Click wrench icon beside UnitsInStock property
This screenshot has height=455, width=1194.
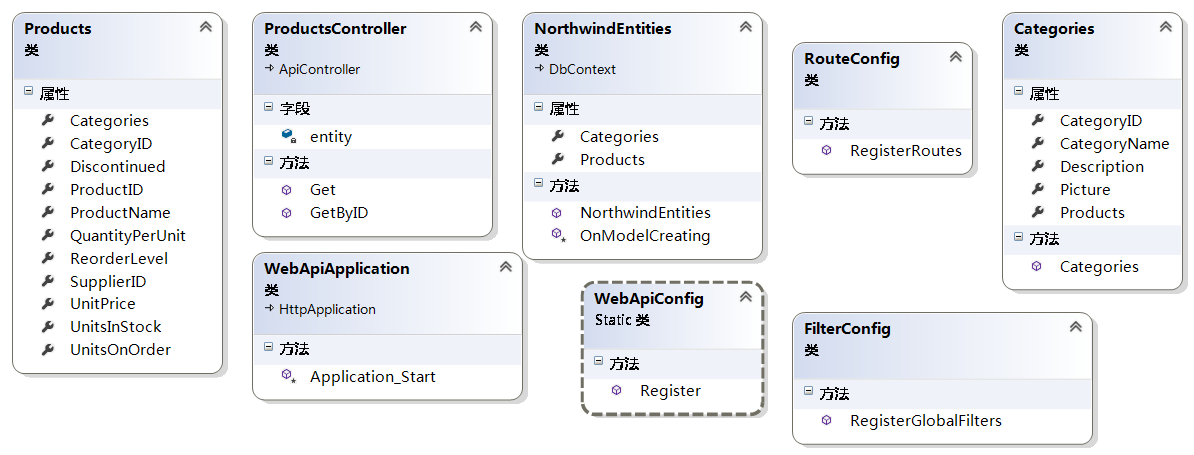point(48,326)
